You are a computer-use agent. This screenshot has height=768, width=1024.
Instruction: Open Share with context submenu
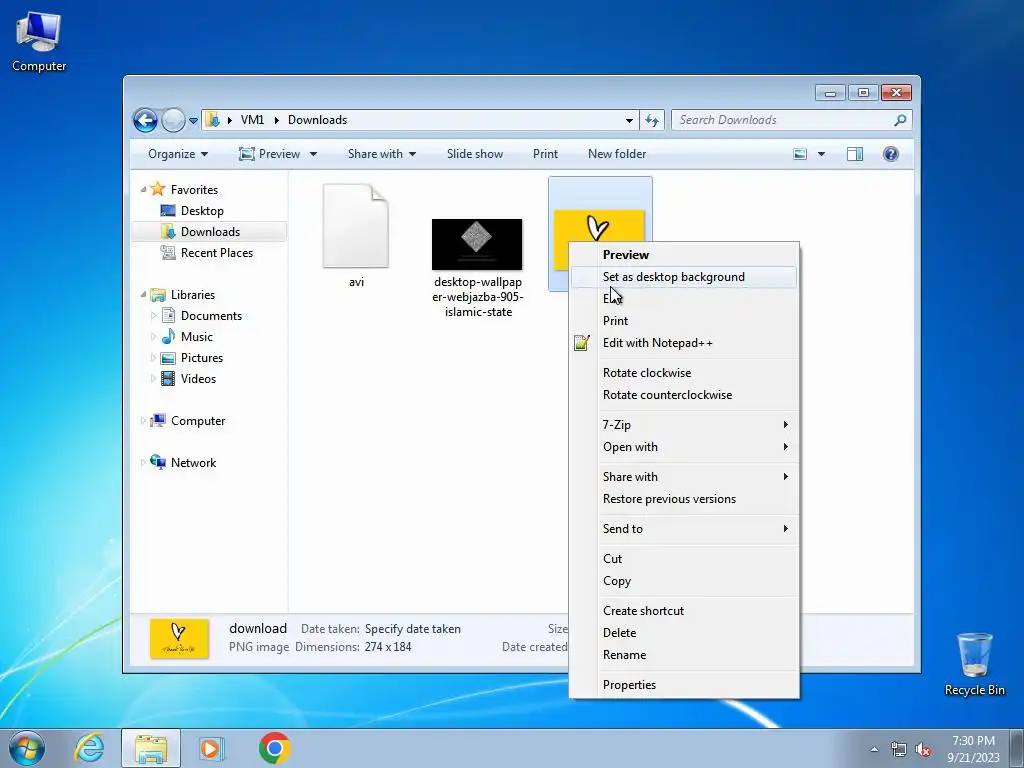click(684, 477)
